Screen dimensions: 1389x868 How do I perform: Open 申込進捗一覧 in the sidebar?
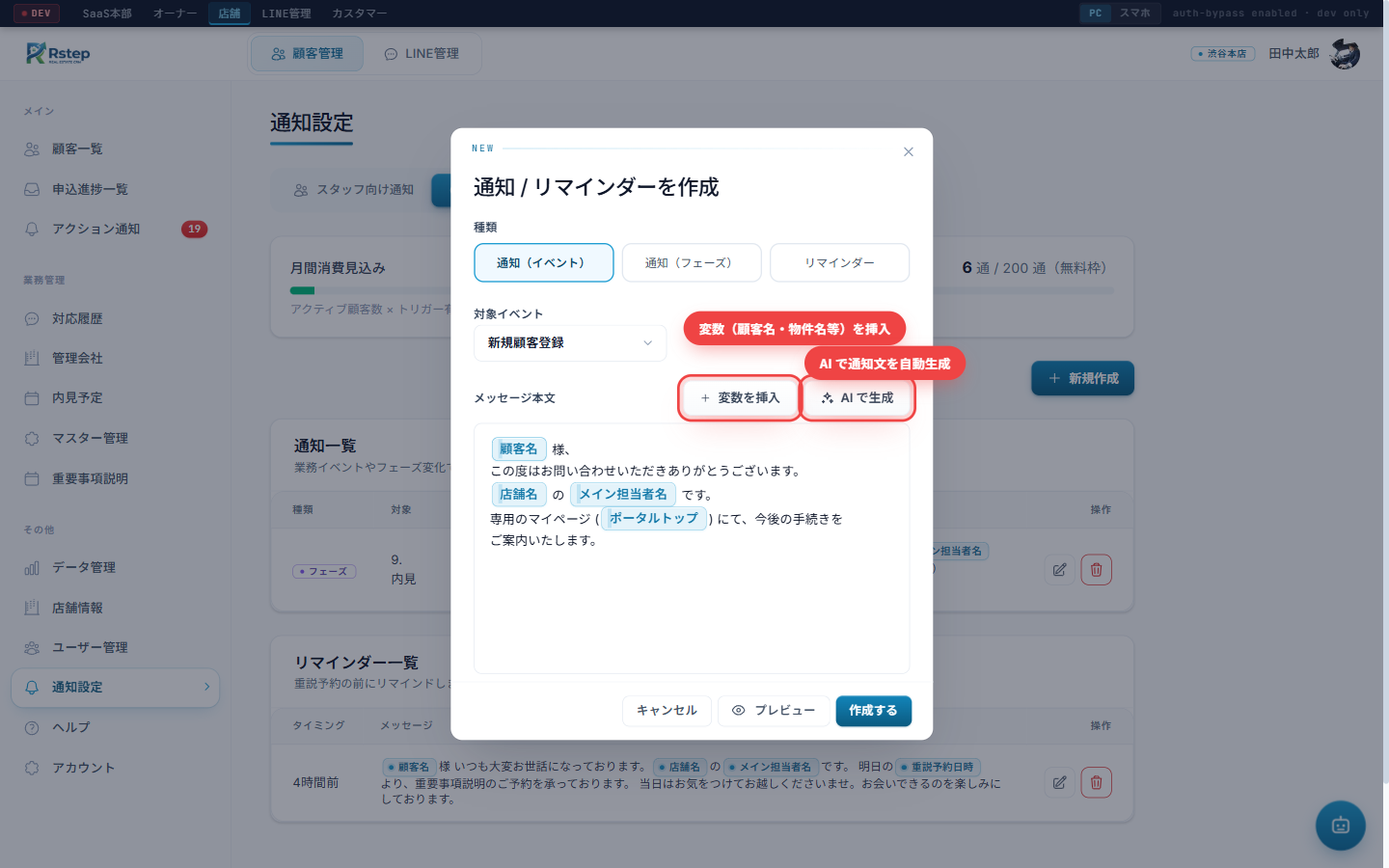tap(116, 189)
